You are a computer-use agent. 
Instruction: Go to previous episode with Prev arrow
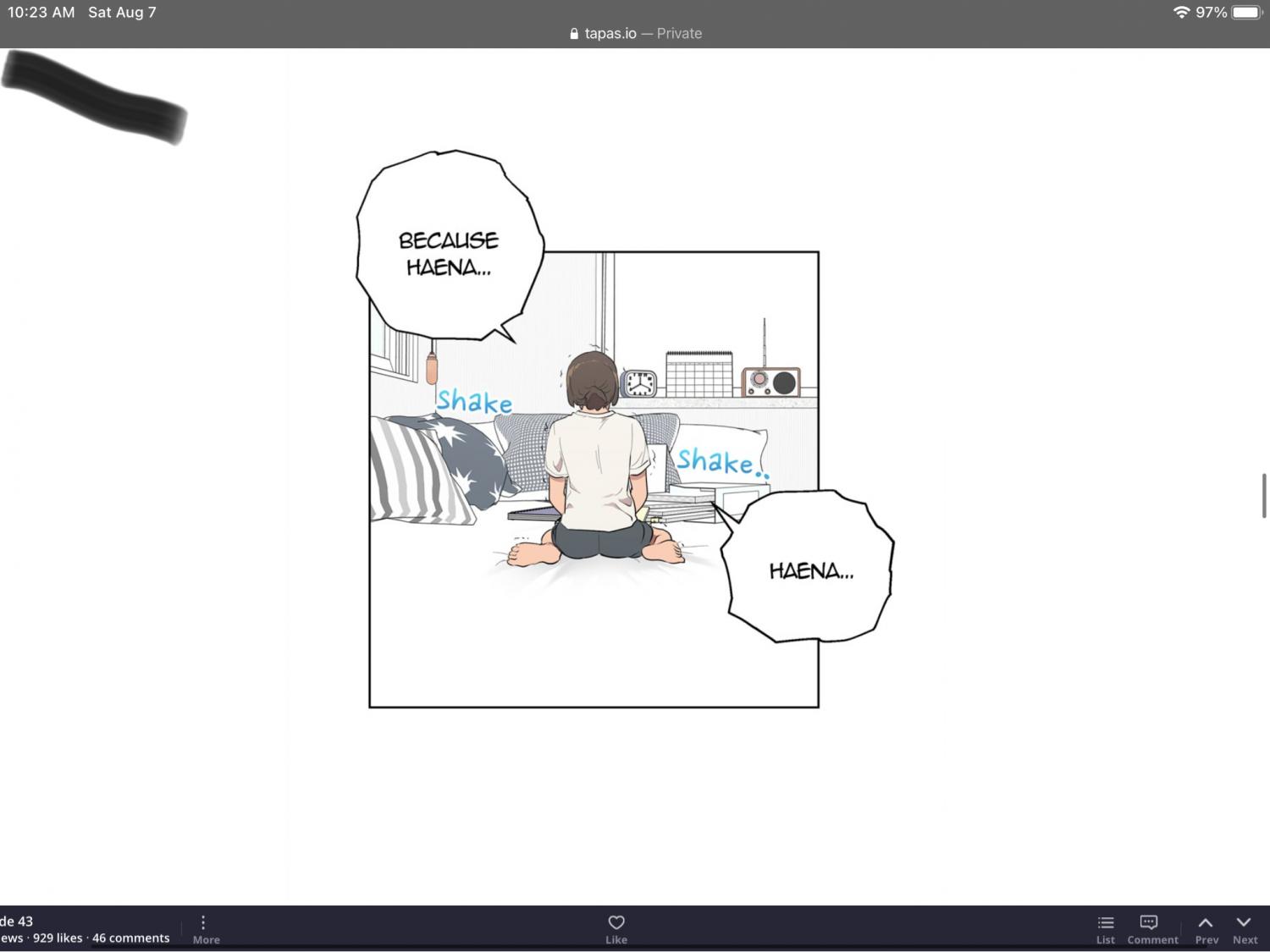[1206, 922]
